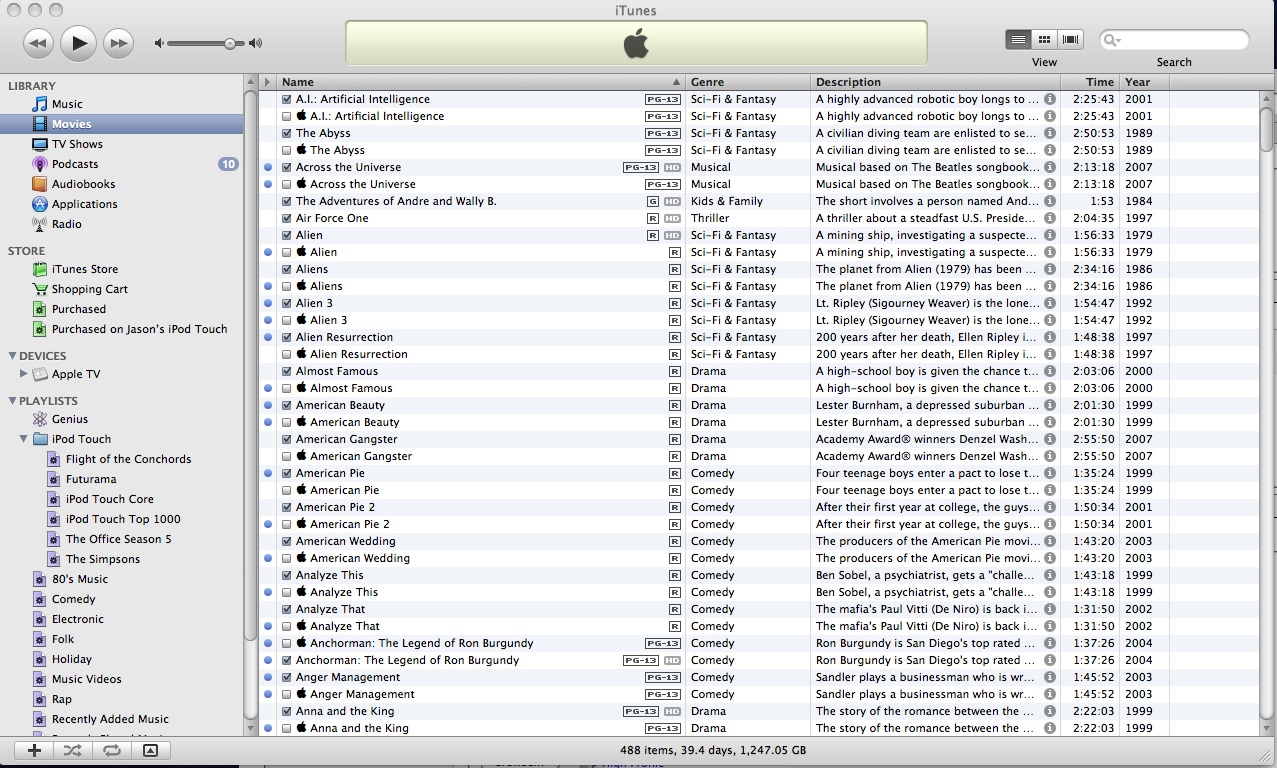Sort movies by Description column
Image resolution: width=1277 pixels, height=768 pixels.
pyautogui.click(x=935, y=82)
